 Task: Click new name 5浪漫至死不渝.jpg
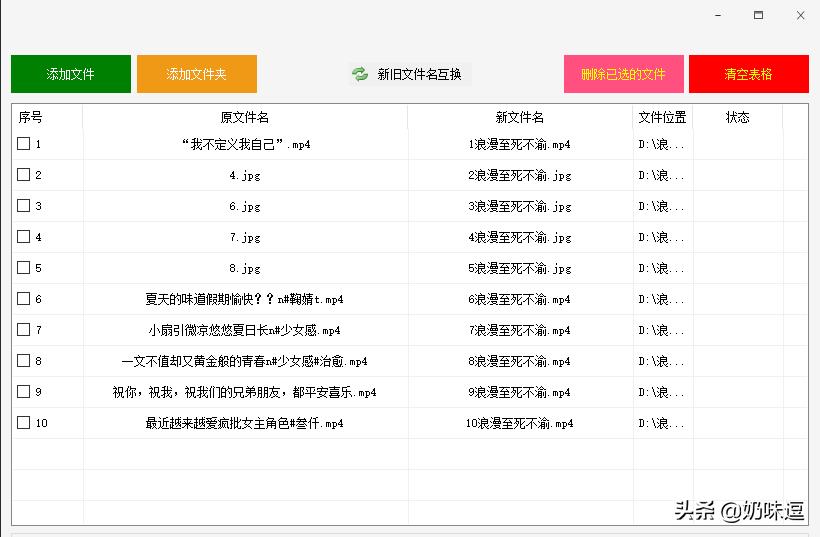pos(519,268)
